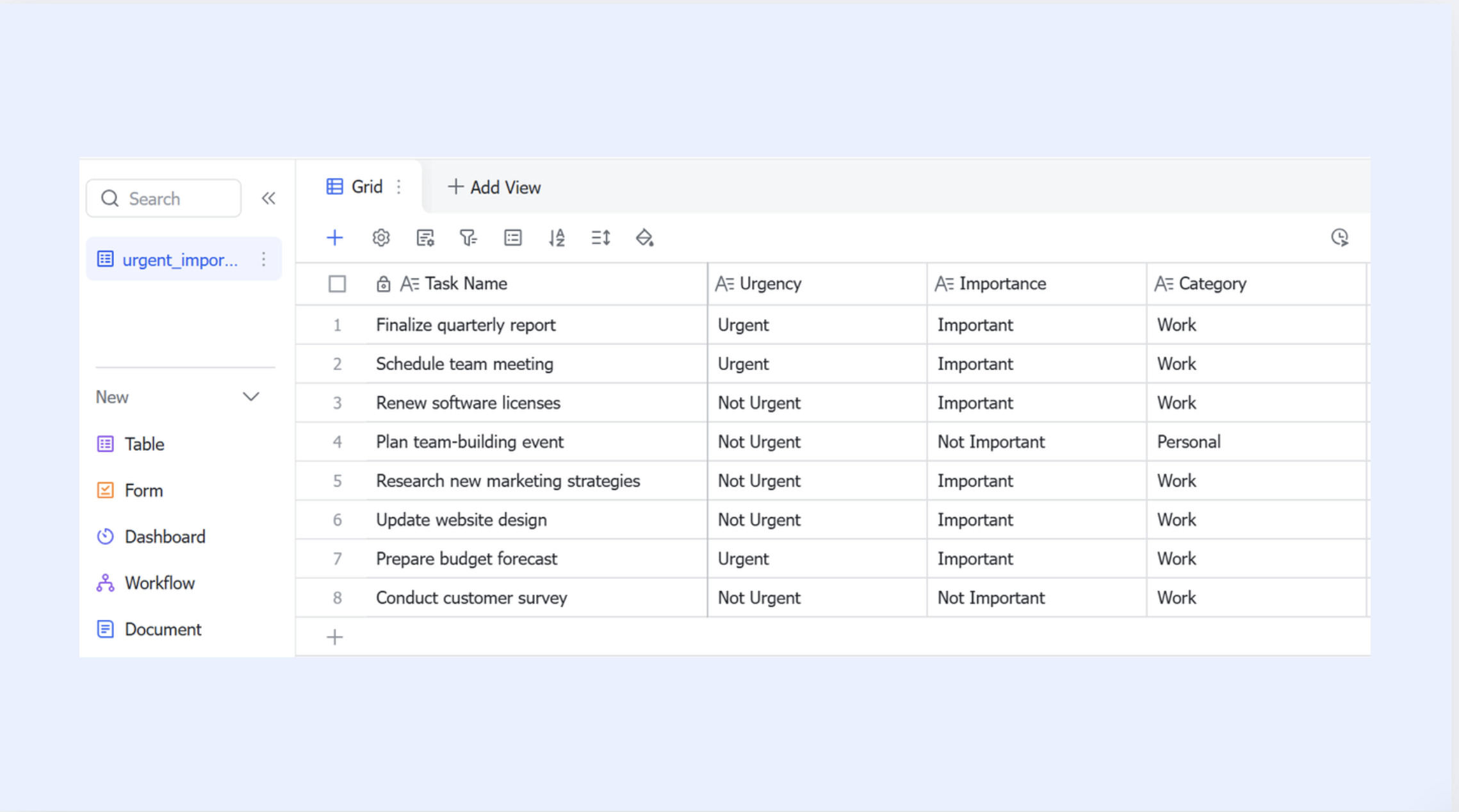
Task: Click the 'Personal' category cell
Action: [x=1257, y=442]
